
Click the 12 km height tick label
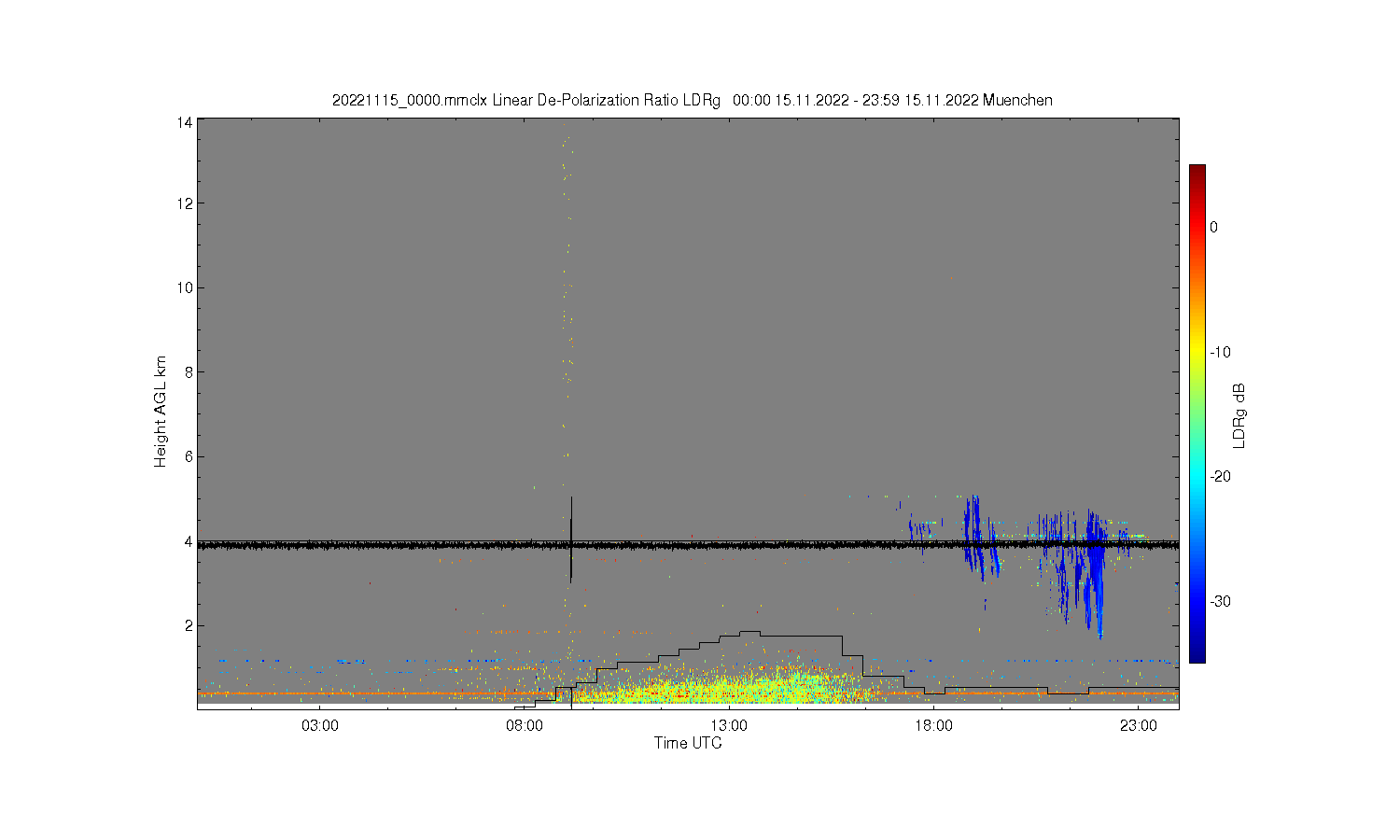[185, 203]
